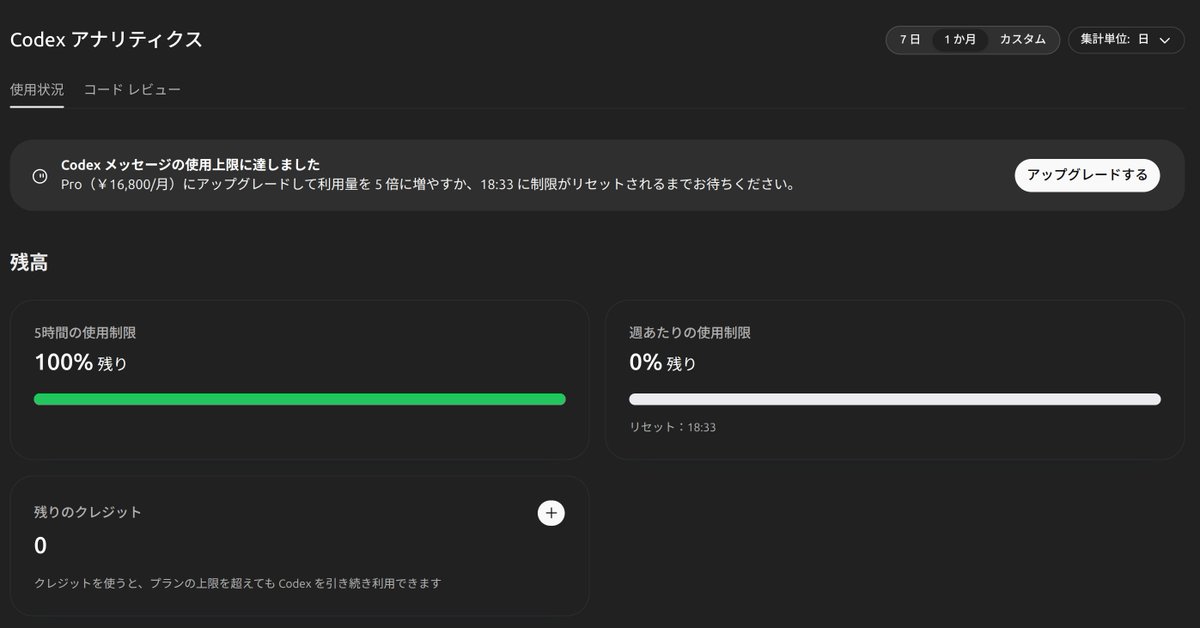Click the green 5時間の使用制限 progress bar

tap(300, 399)
